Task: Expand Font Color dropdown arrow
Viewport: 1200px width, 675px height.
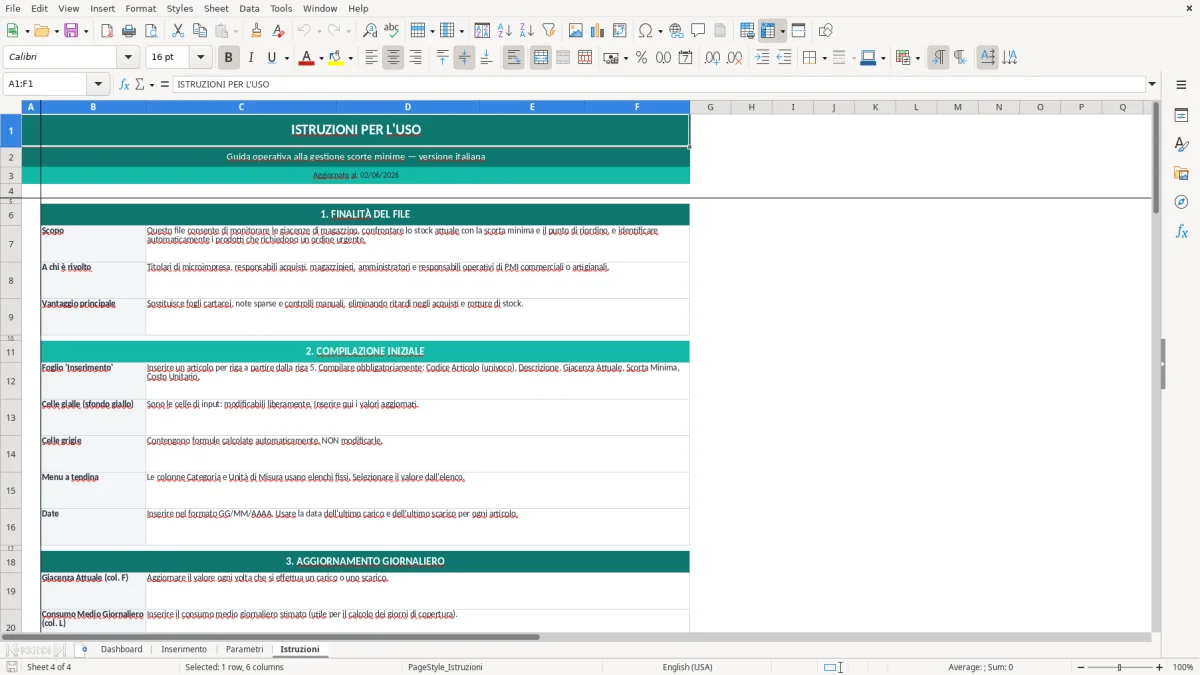Action: (319, 58)
